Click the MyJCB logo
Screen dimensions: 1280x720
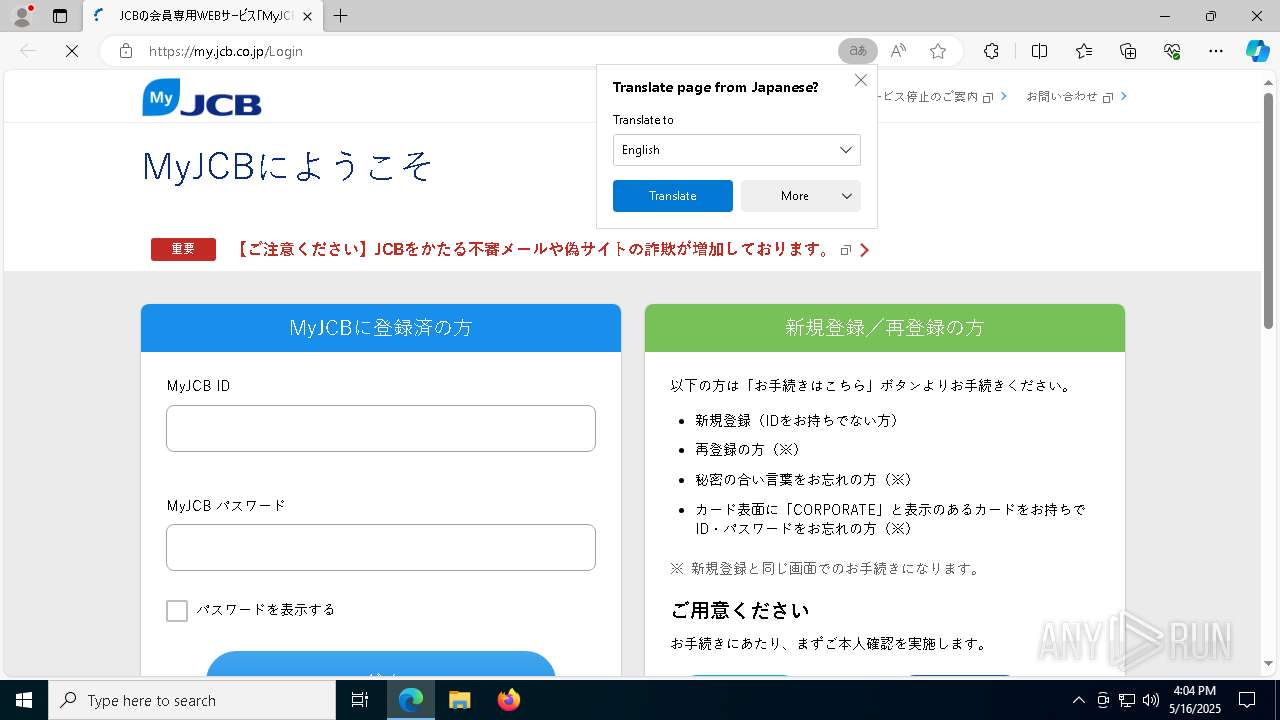click(x=202, y=97)
